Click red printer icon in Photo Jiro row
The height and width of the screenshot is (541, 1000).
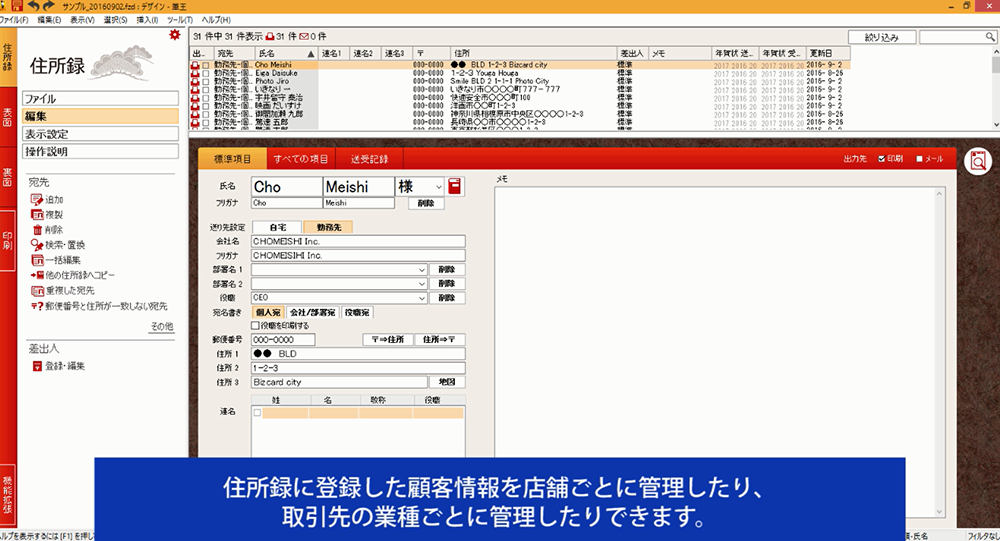point(195,82)
